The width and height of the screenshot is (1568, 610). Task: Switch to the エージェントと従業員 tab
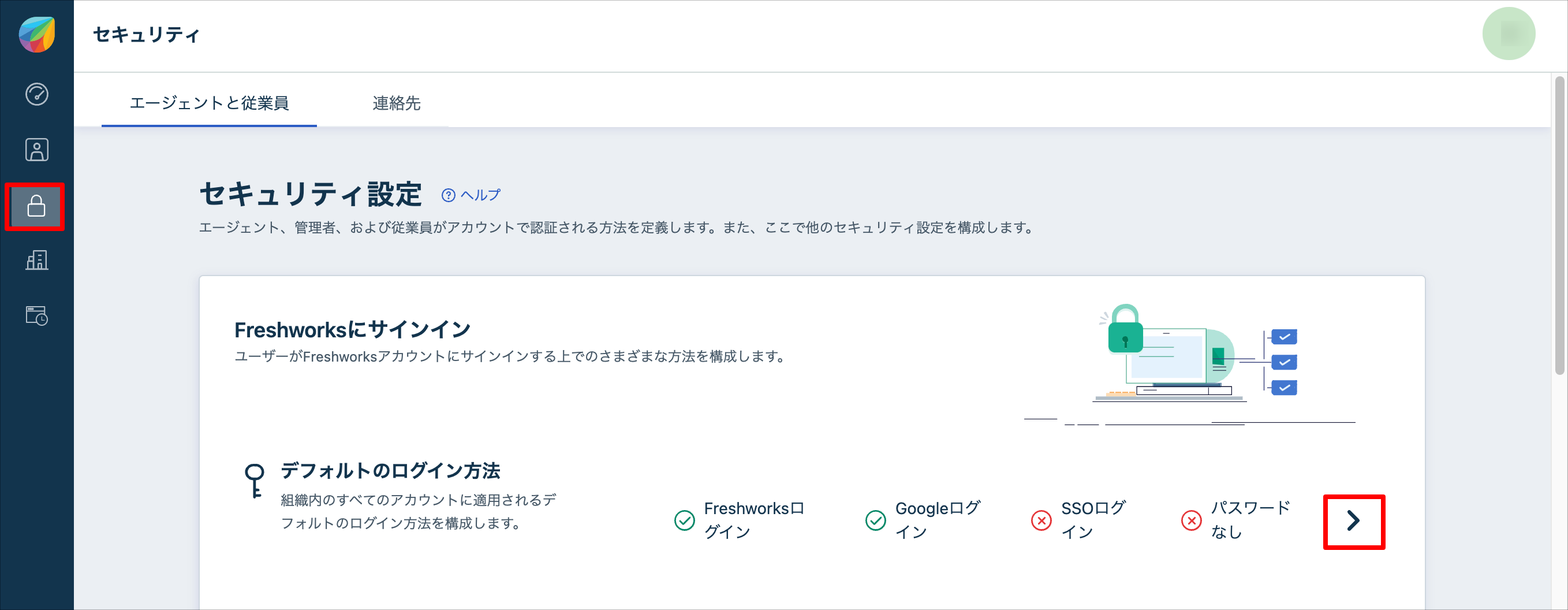pyautogui.click(x=210, y=103)
